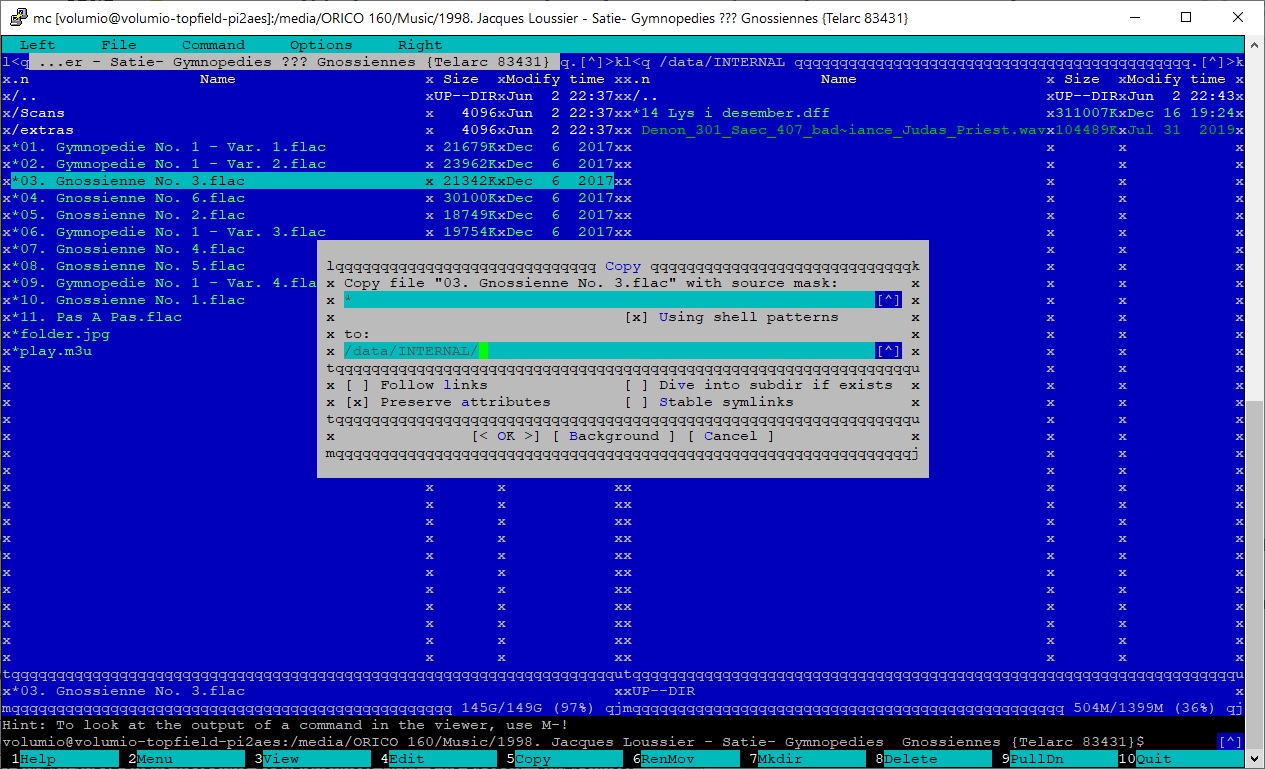This screenshot has width=1265, height=769.
Task: Click left panel path title Telarc 83431
Action: click(x=295, y=62)
